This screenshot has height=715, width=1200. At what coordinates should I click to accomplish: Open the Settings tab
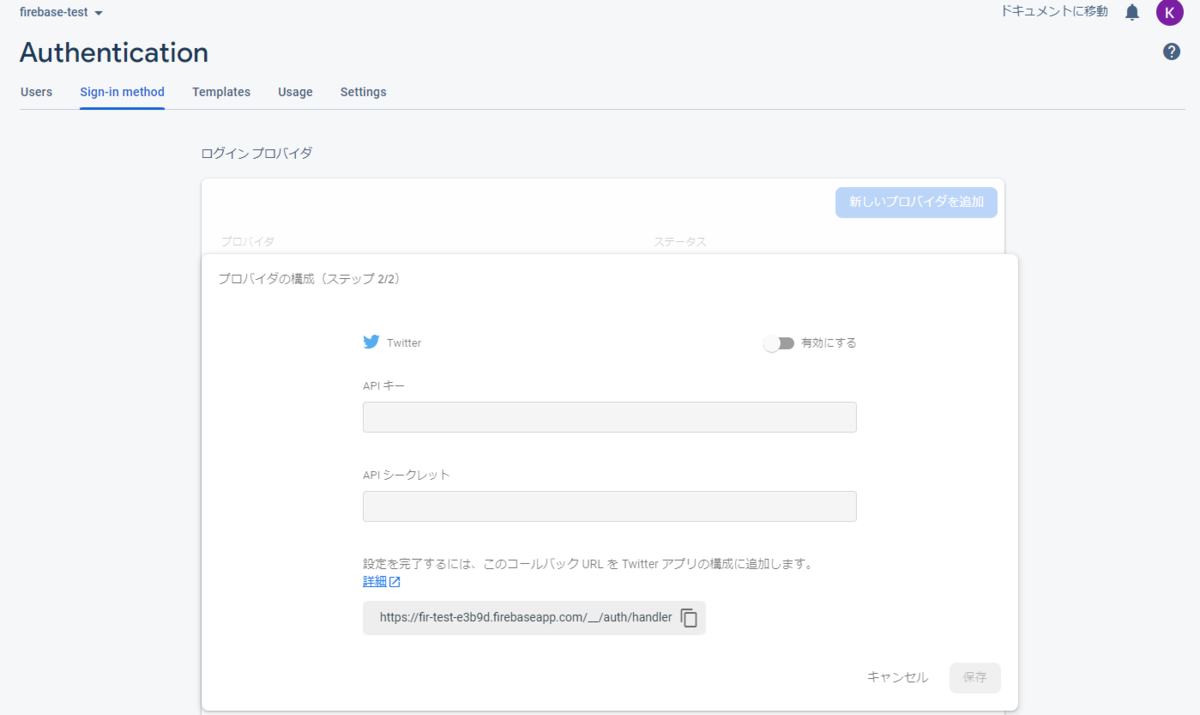pyautogui.click(x=363, y=92)
